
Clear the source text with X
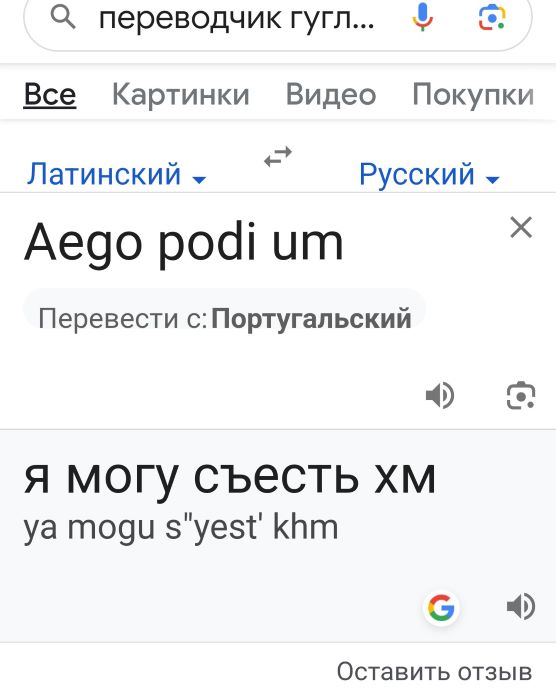coord(521,227)
